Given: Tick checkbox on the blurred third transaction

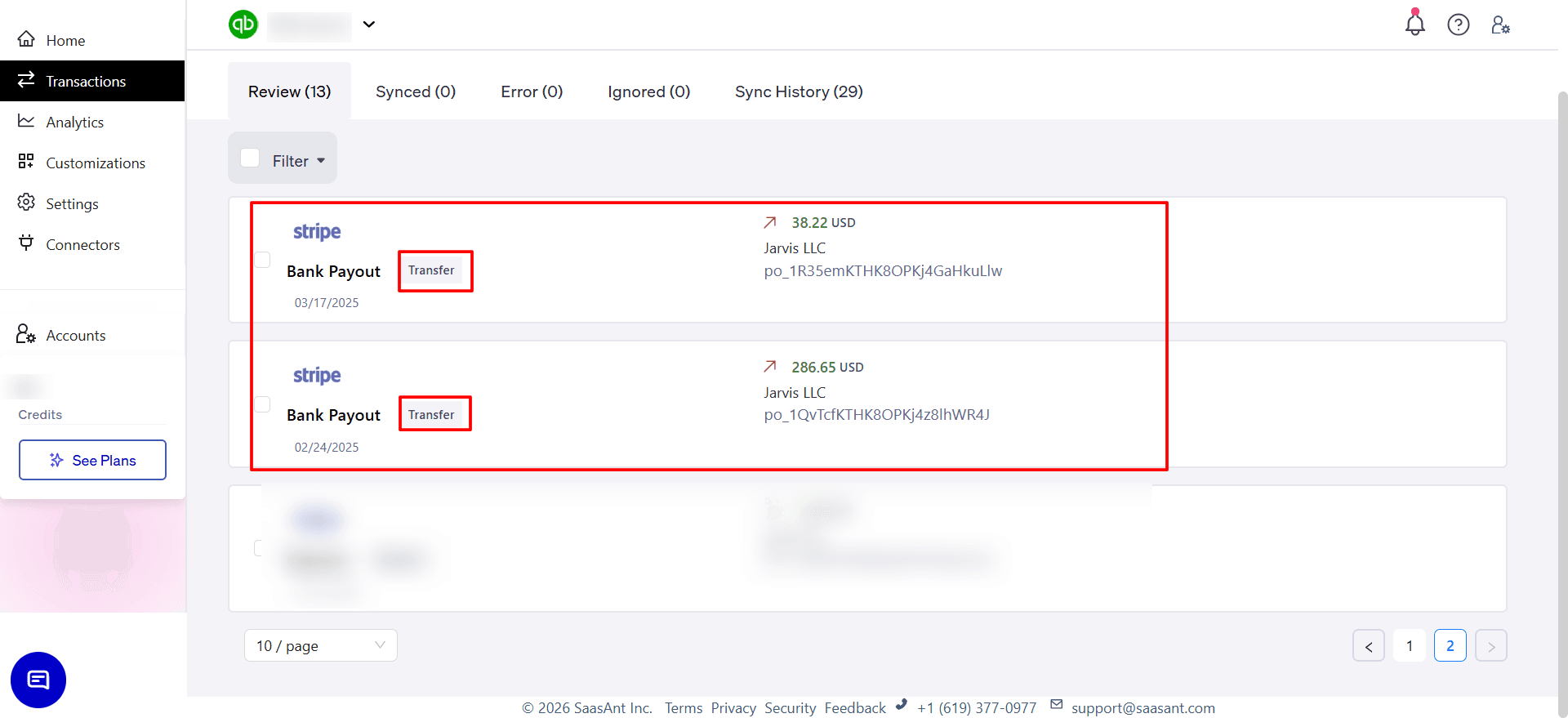Looking at the screenshot, I should (259, 548).
